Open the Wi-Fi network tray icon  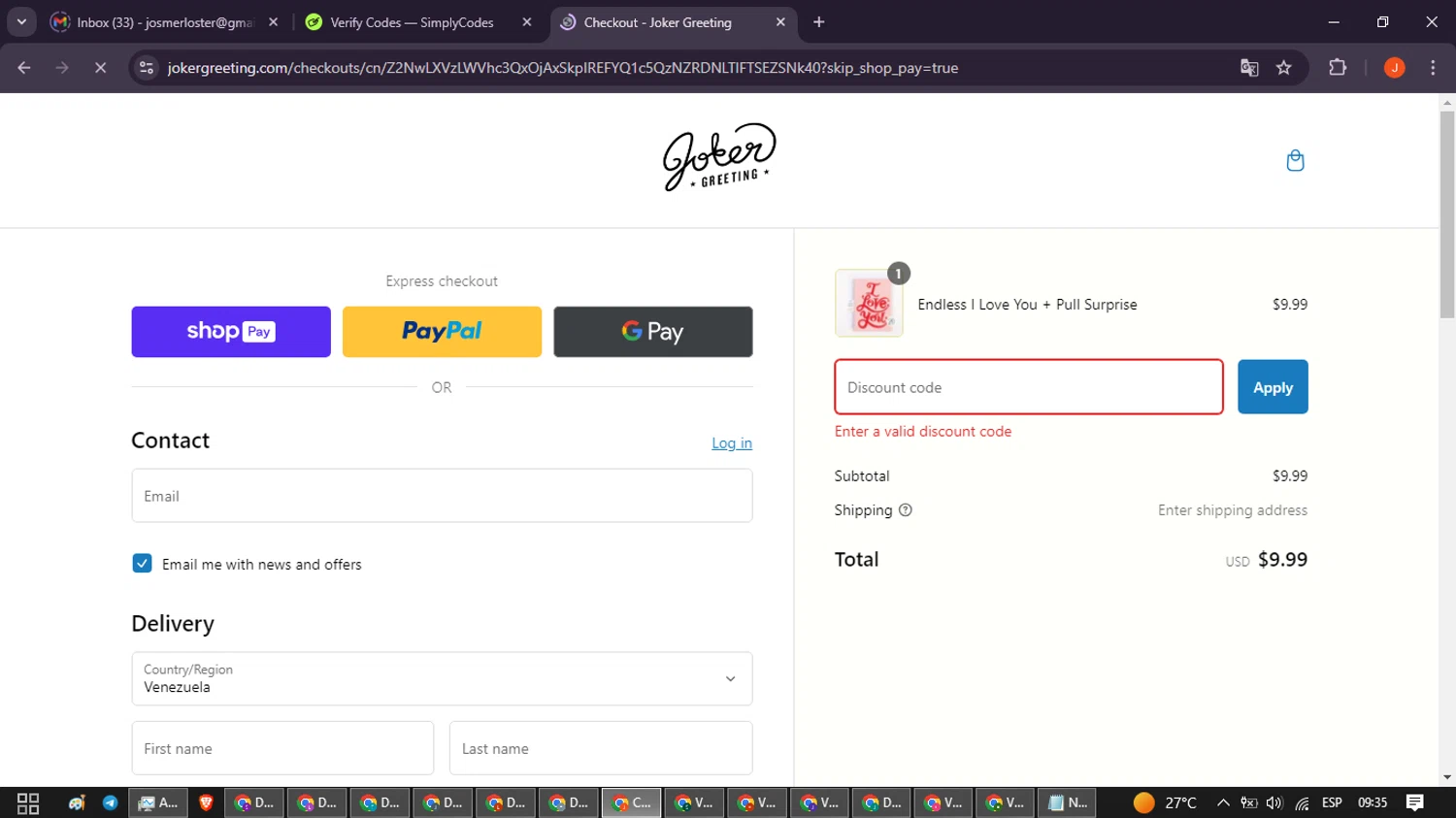(1302, 803)
